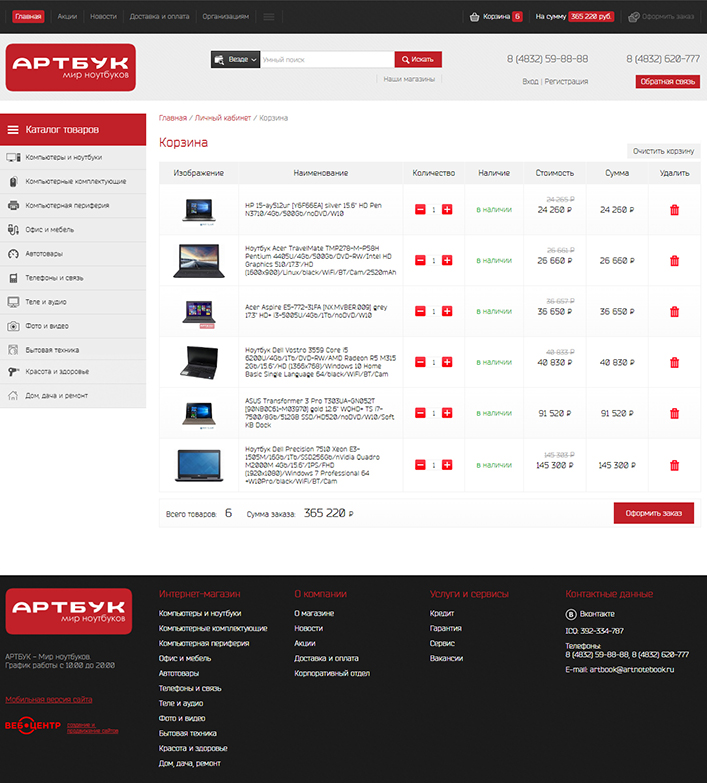
Task: Click the VKontakte icon in footer
Action: coord(571,613)
